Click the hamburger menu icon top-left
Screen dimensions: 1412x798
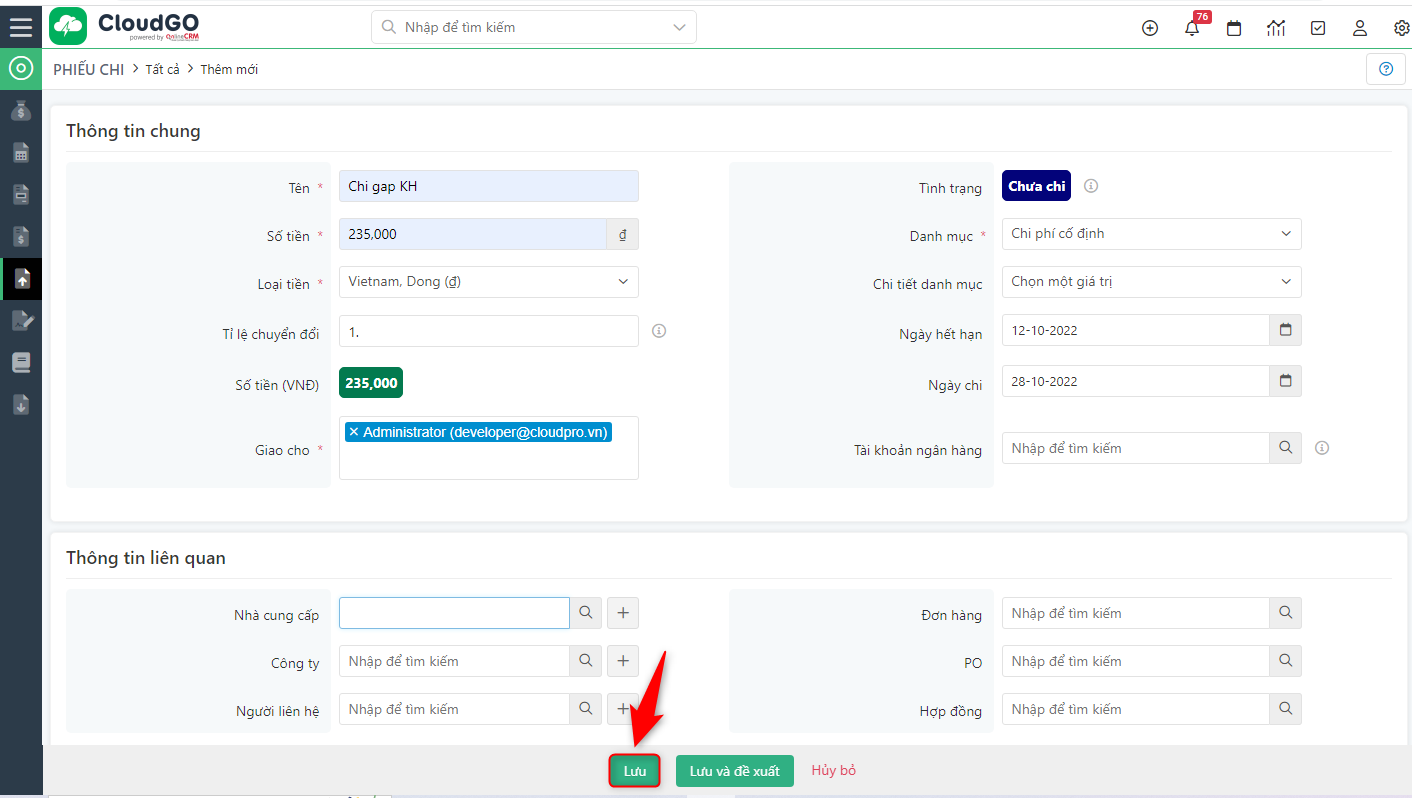coord(21,26)
